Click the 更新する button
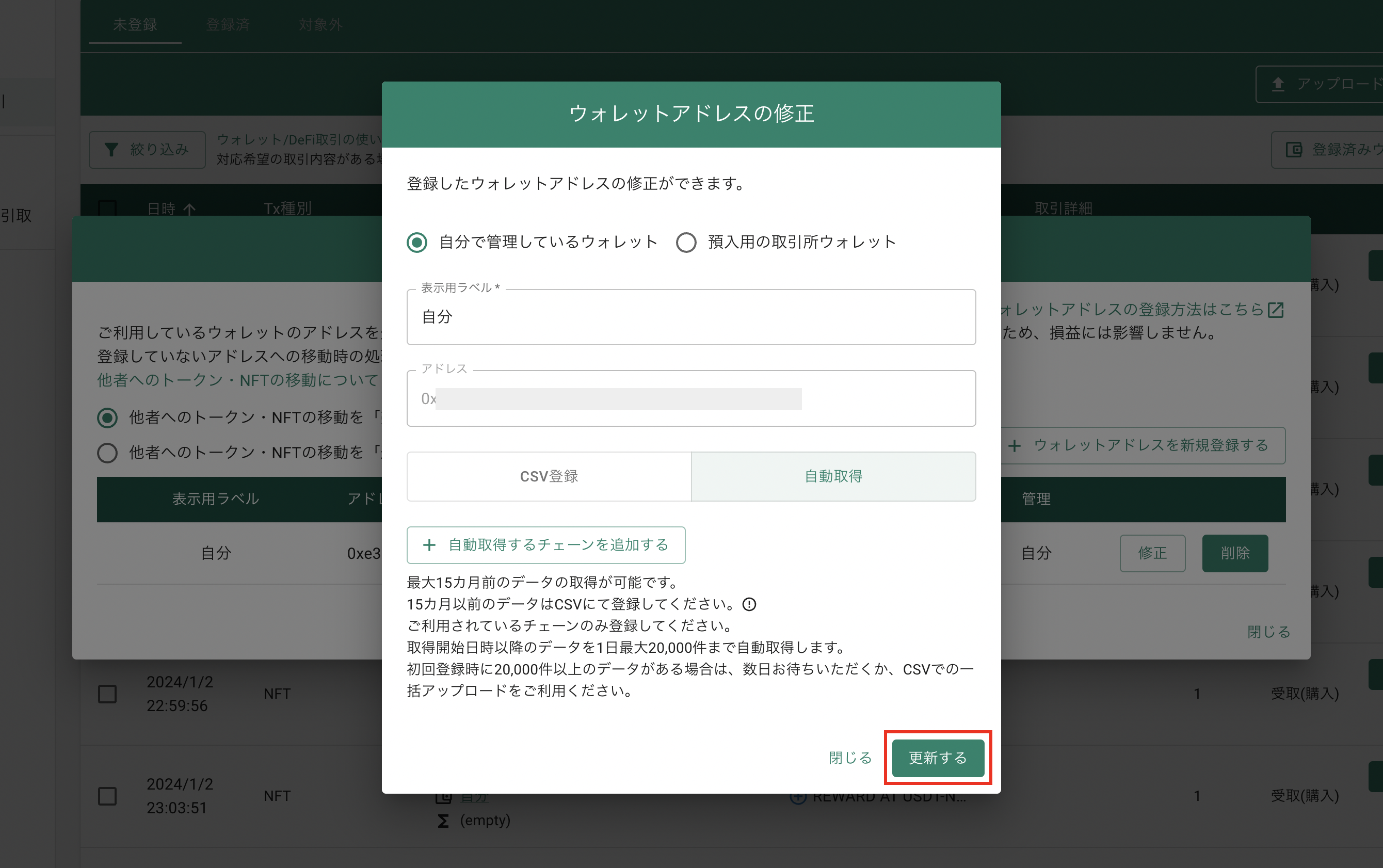Viewport: 1383px width, 868px height. click(x=938, y=758)
